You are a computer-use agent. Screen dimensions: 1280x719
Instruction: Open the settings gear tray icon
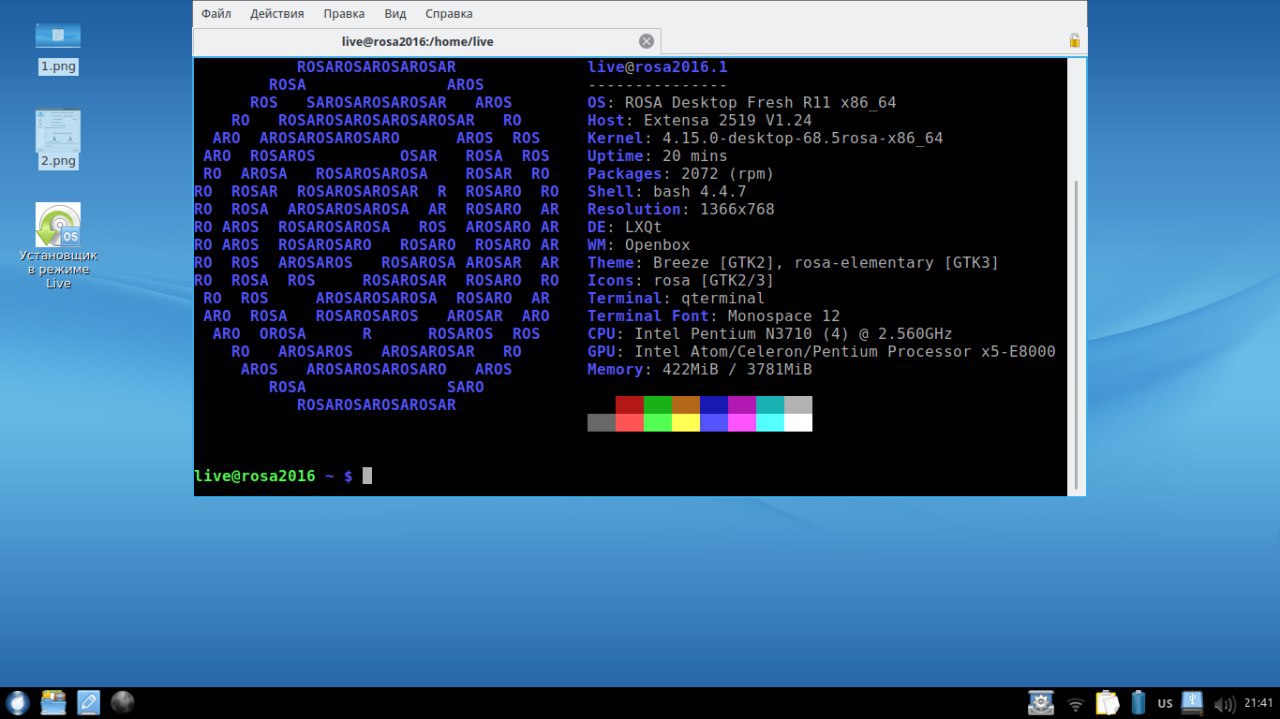(x=1041, y=703)
